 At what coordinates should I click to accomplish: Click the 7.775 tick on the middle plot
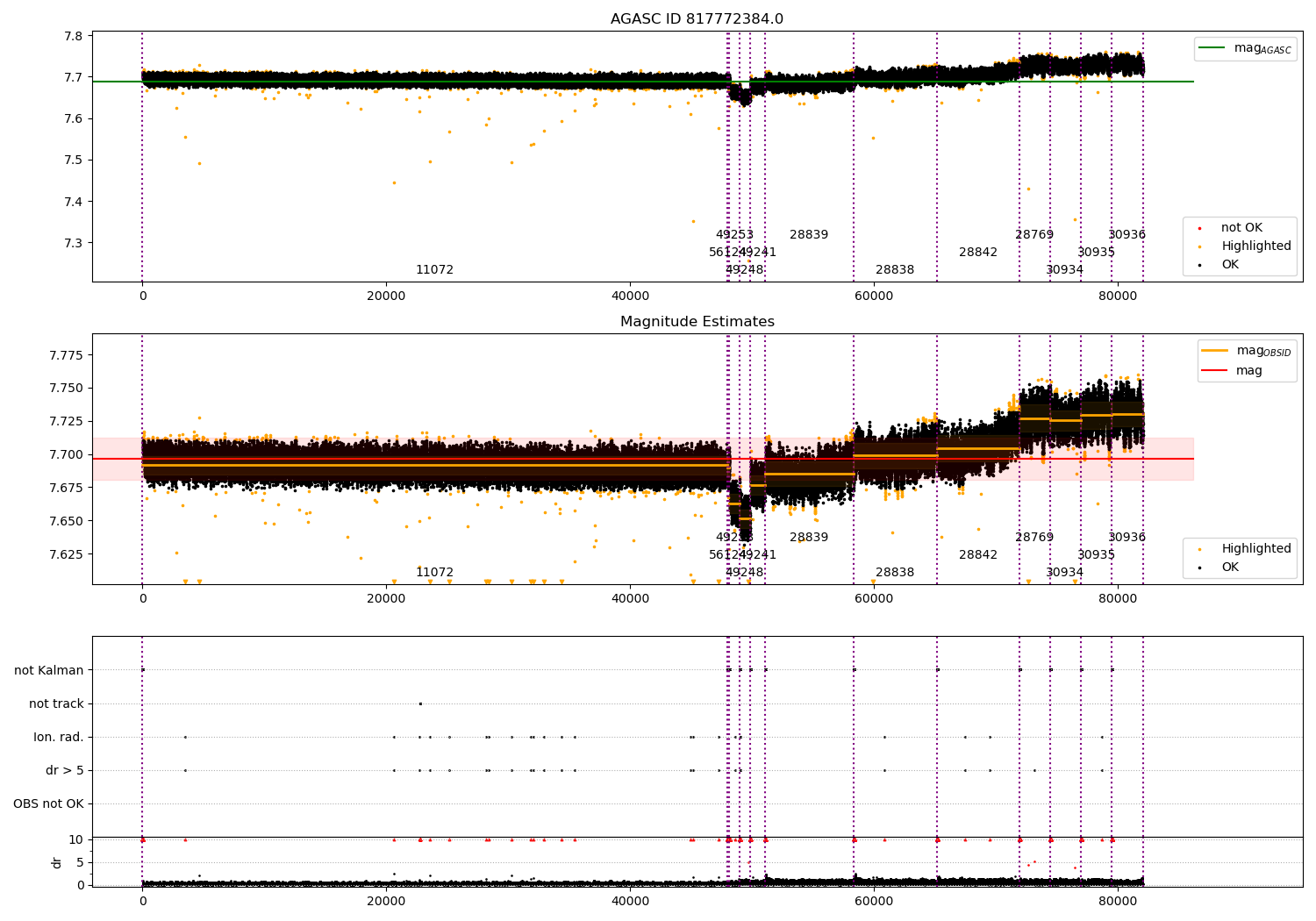click(66, 355)
